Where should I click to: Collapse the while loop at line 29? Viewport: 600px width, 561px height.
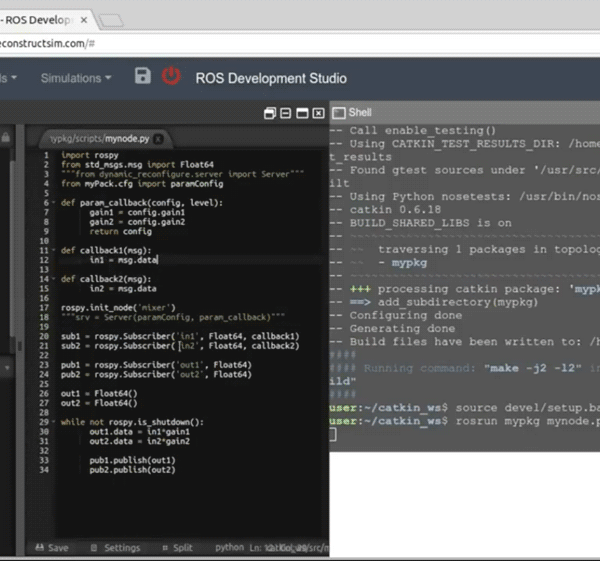pos(56,422)
